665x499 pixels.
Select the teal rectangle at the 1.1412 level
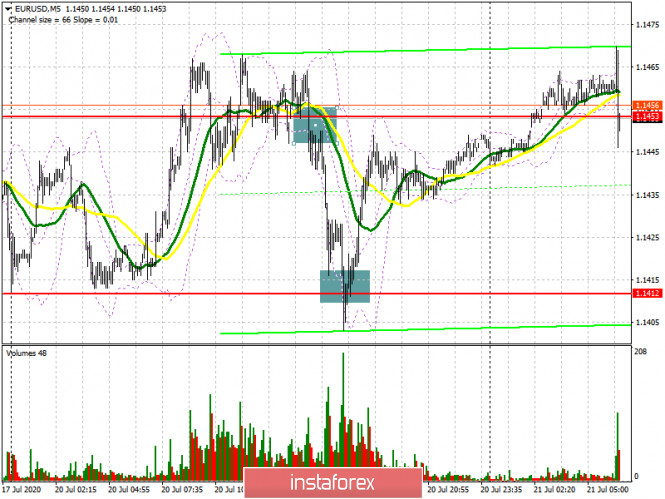click(345, 286)
